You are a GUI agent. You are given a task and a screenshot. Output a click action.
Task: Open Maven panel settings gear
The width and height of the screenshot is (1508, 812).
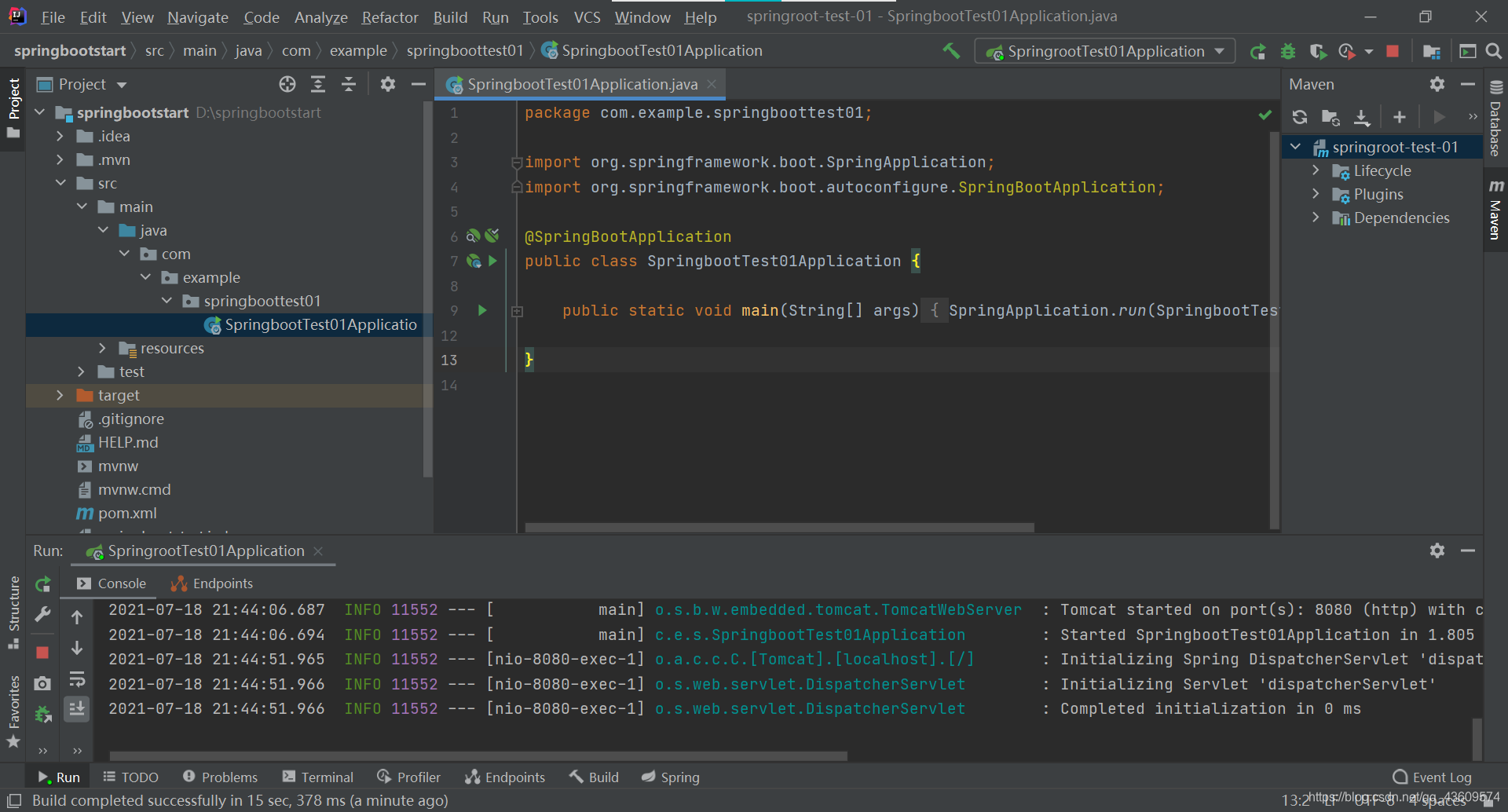coord(1437,84)
